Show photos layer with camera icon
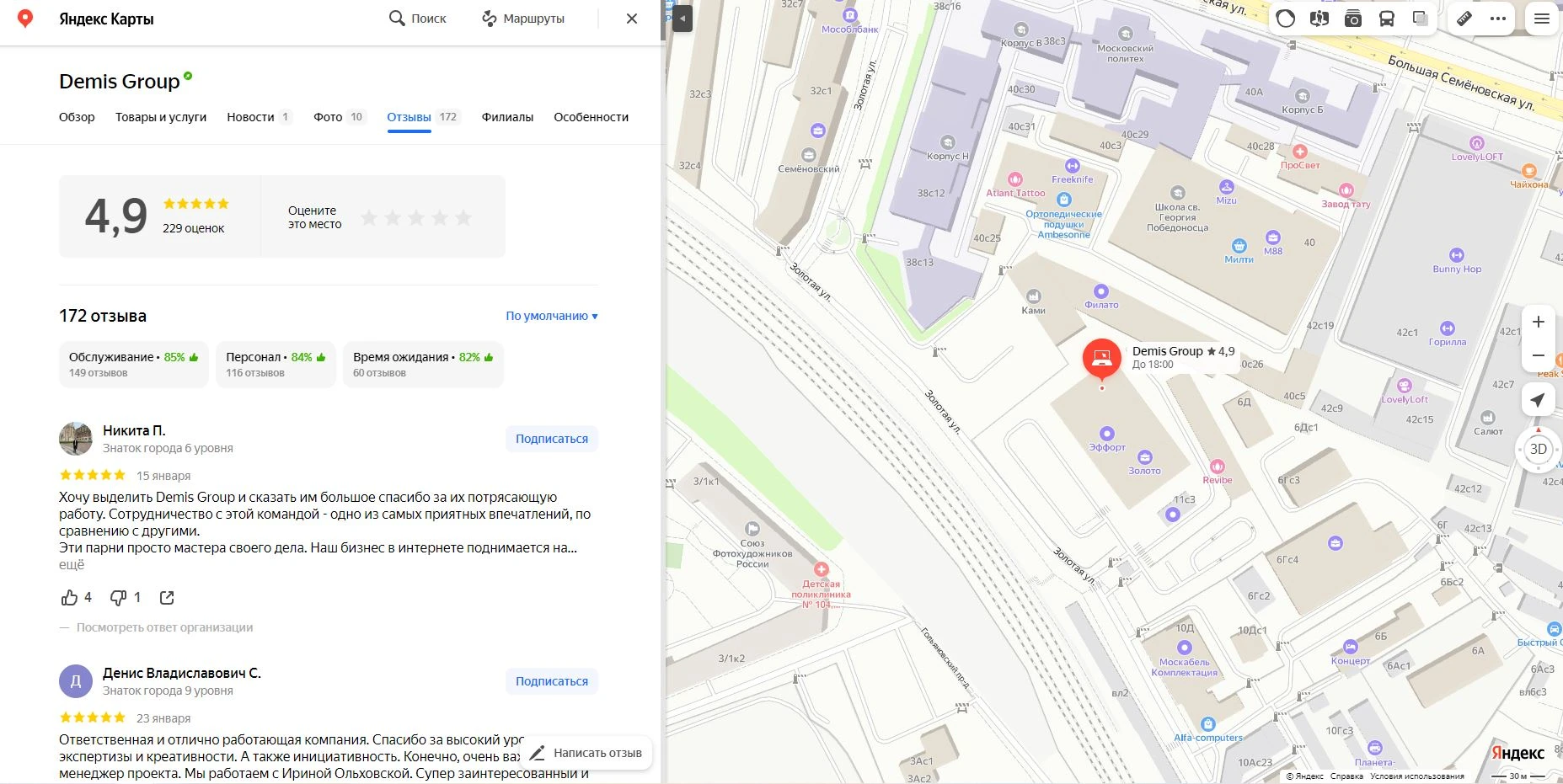 1353,19
